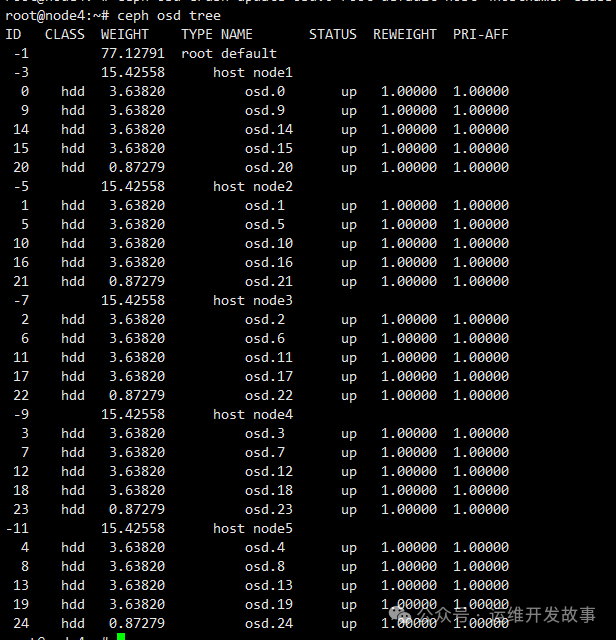Click the osd.9 name
The image size is (616, 640).
tap(265, 110)
